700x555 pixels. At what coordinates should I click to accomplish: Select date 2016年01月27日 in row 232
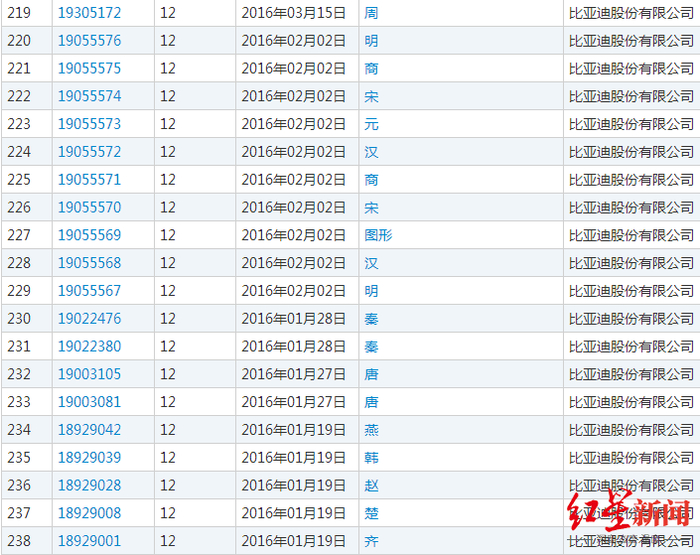pos(294,374)
